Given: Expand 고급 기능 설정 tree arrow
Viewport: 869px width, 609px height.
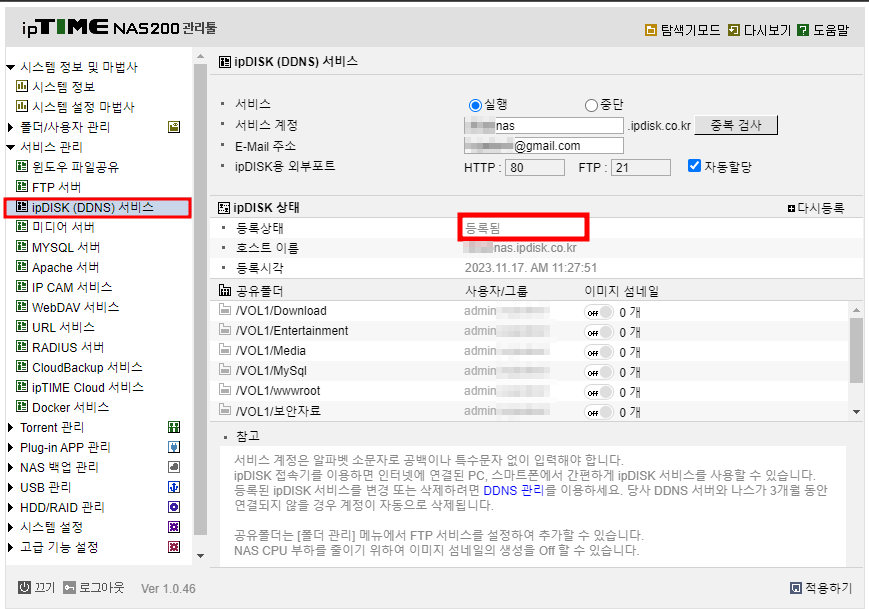Looking at the screenshot, I should [x=11, y=547].
